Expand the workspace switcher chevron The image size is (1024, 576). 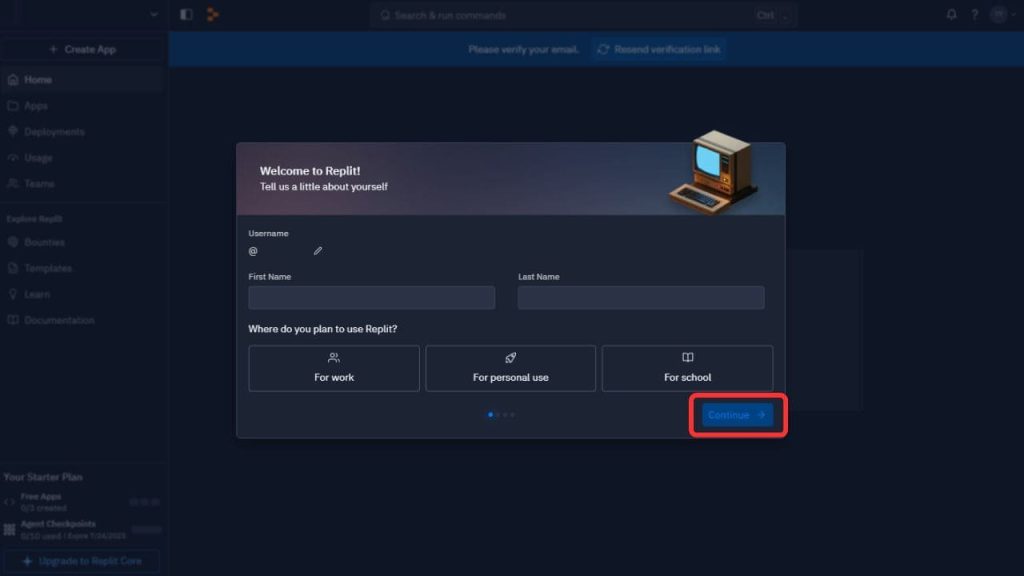153,14
